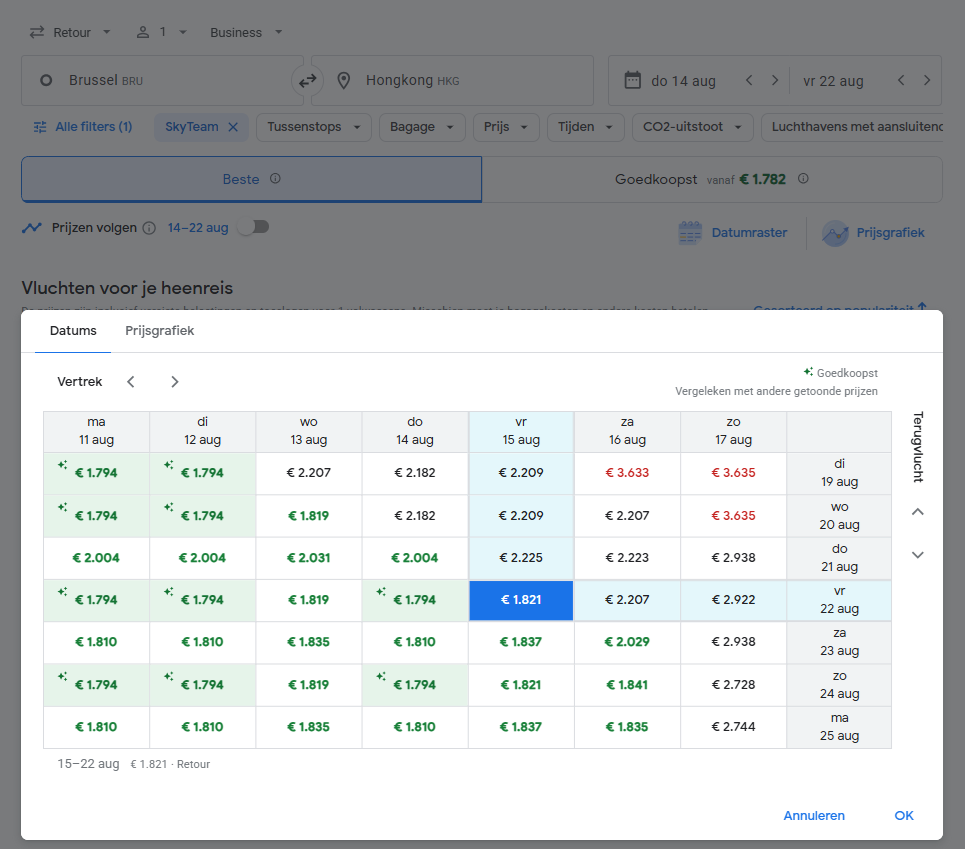This screenshot has width=965, height=849.
Task: Click the down arrow for later return dates
Action: [918, 555]
